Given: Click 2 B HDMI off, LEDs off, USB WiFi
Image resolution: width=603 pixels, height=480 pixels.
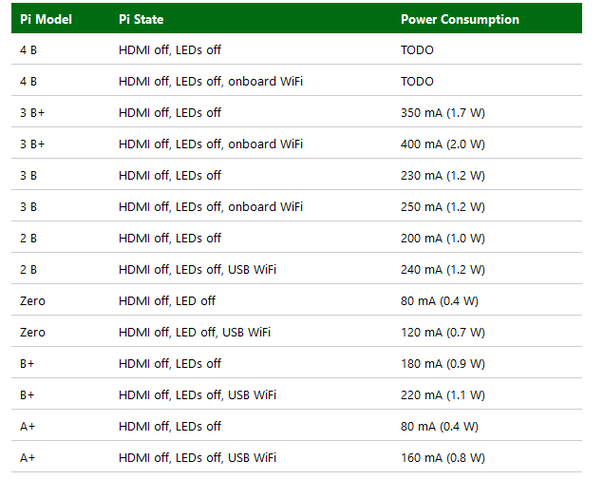Looking at the screenshot, I should [x=198, y=270].
